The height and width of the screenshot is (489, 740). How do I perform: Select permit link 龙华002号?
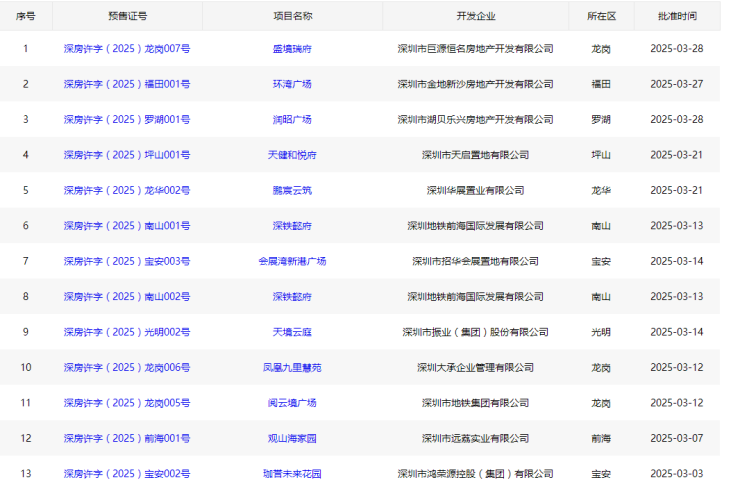pos(126,190)
